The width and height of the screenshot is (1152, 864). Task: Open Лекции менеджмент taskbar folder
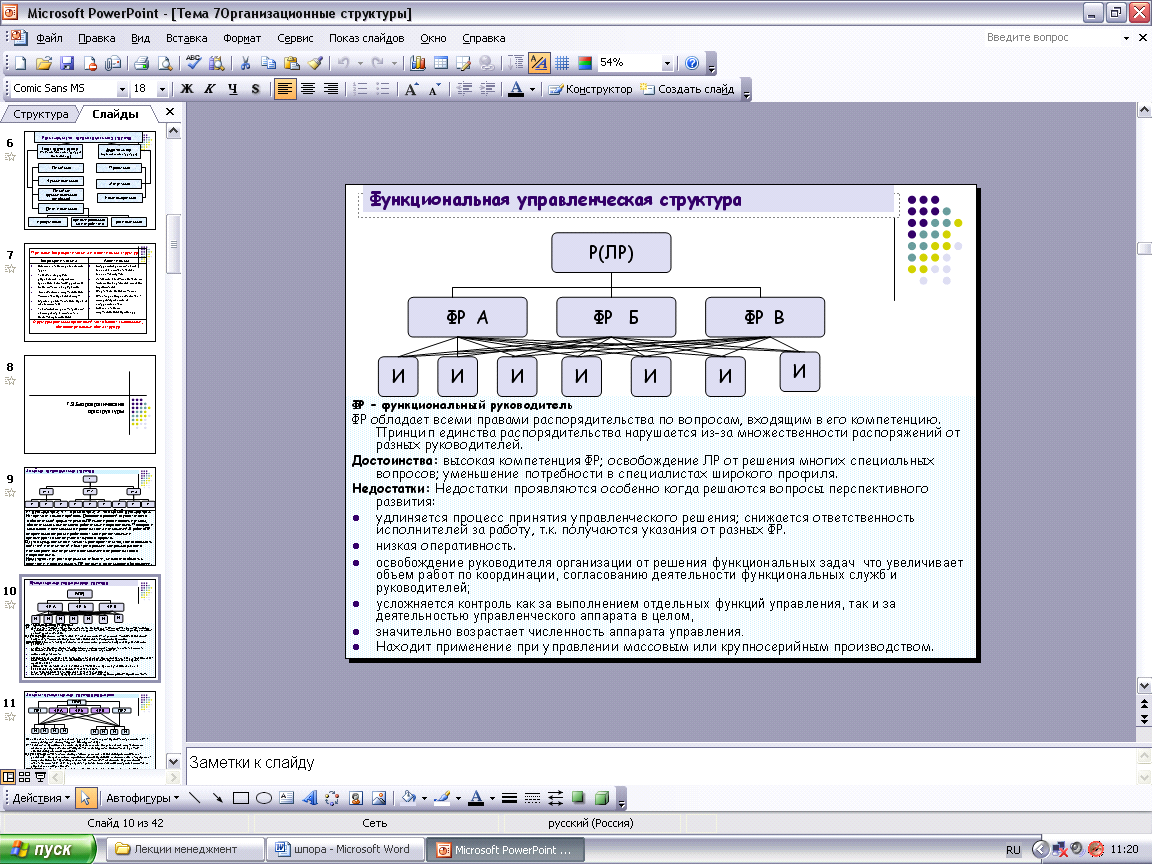click(x=186, y=849)
